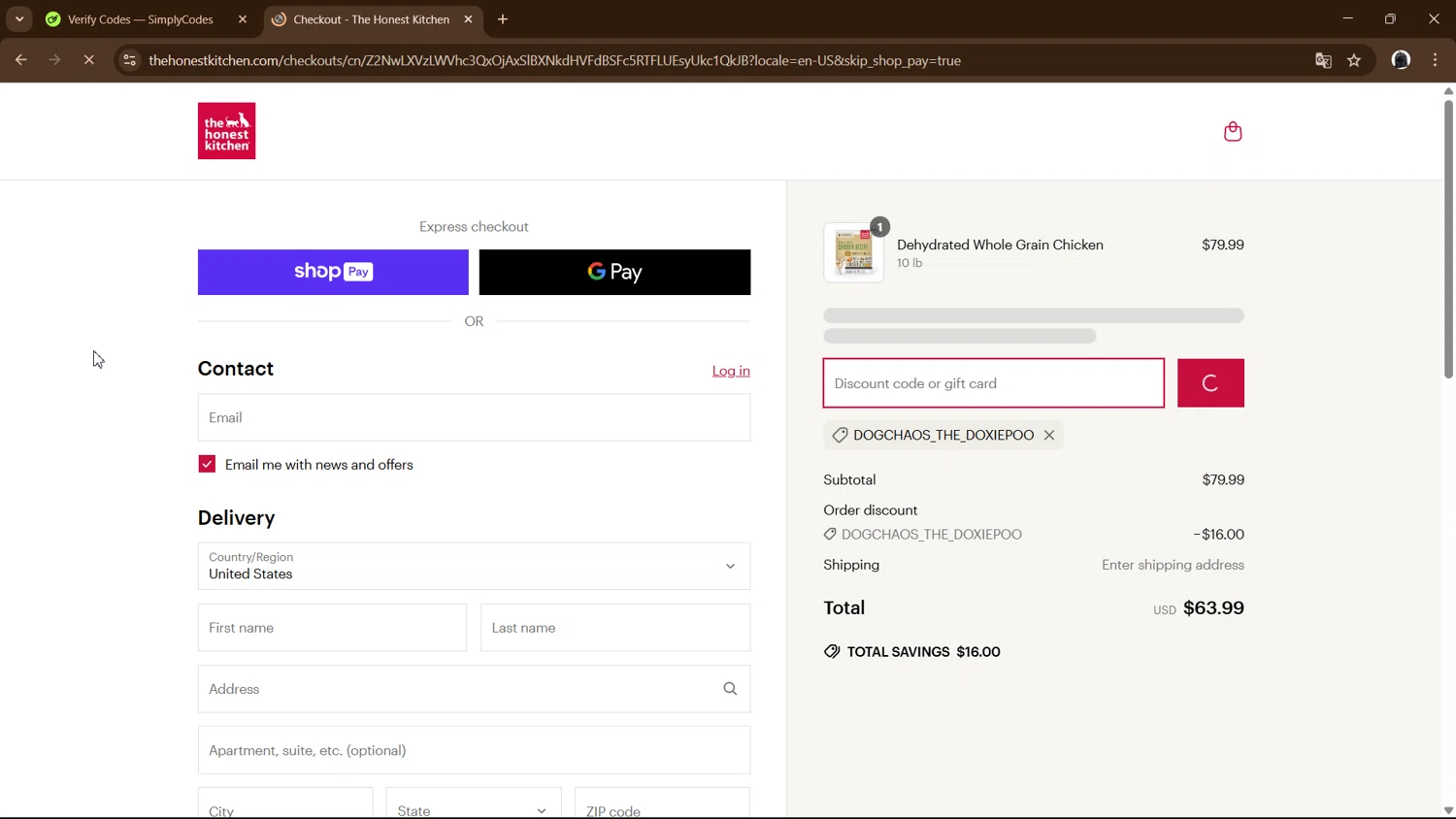This screenshot has height=819, width=1456.
Task: Remove applied DOGCHAOS_THE_DOXIEPOO discount code
Action: click(1049, 435)
